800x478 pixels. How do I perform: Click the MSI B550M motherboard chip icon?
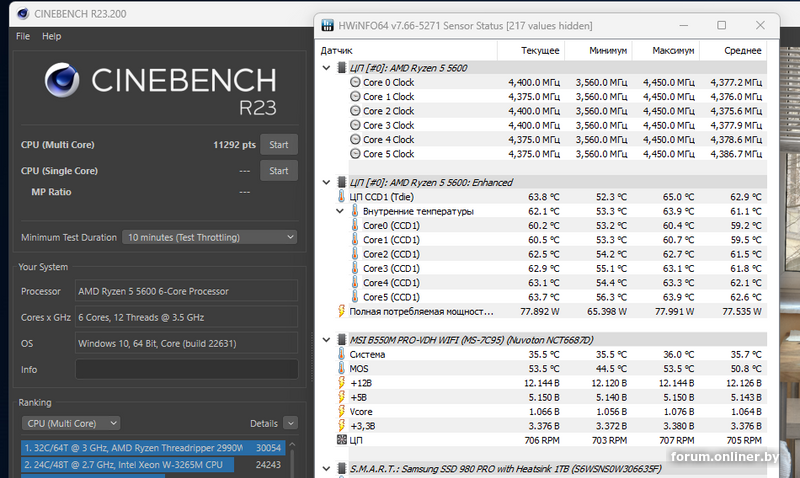click(x=341, y=340)
